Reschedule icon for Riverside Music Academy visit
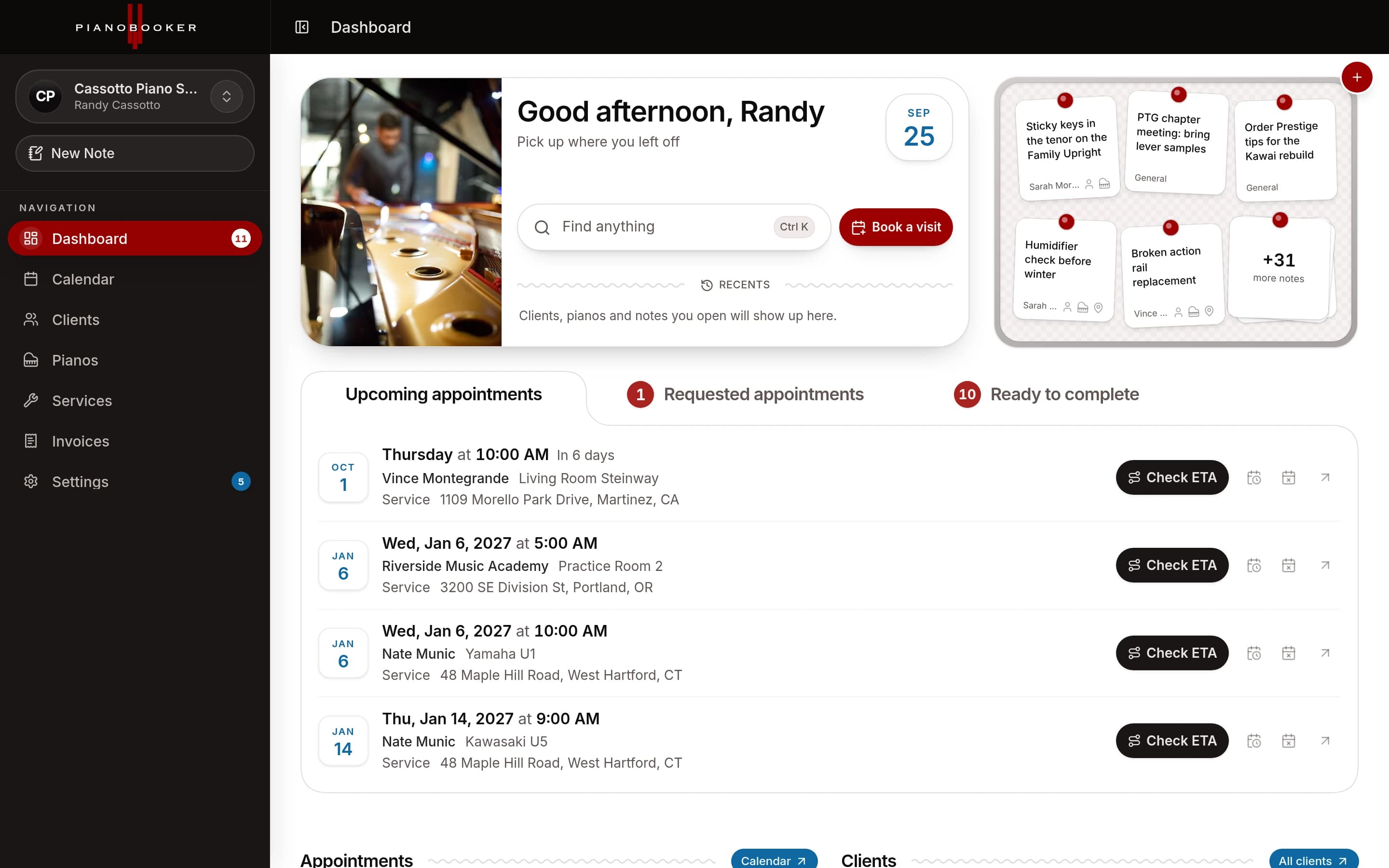Screen dimensions: 1389x868 coord(1254,566)
